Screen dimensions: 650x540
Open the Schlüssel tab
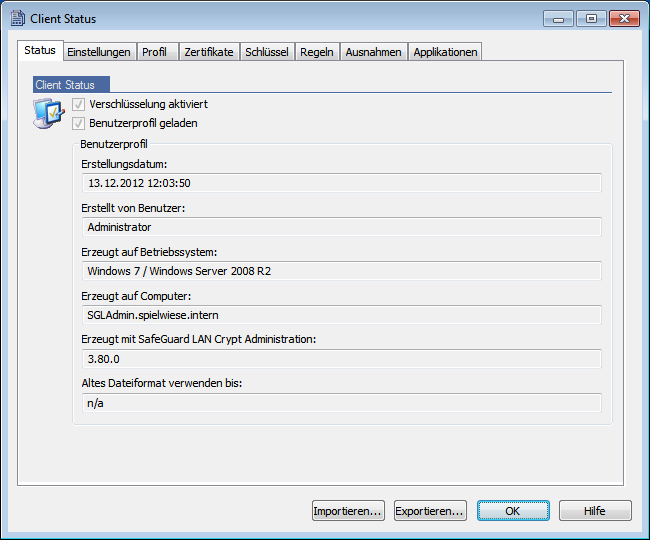(266, 52)
